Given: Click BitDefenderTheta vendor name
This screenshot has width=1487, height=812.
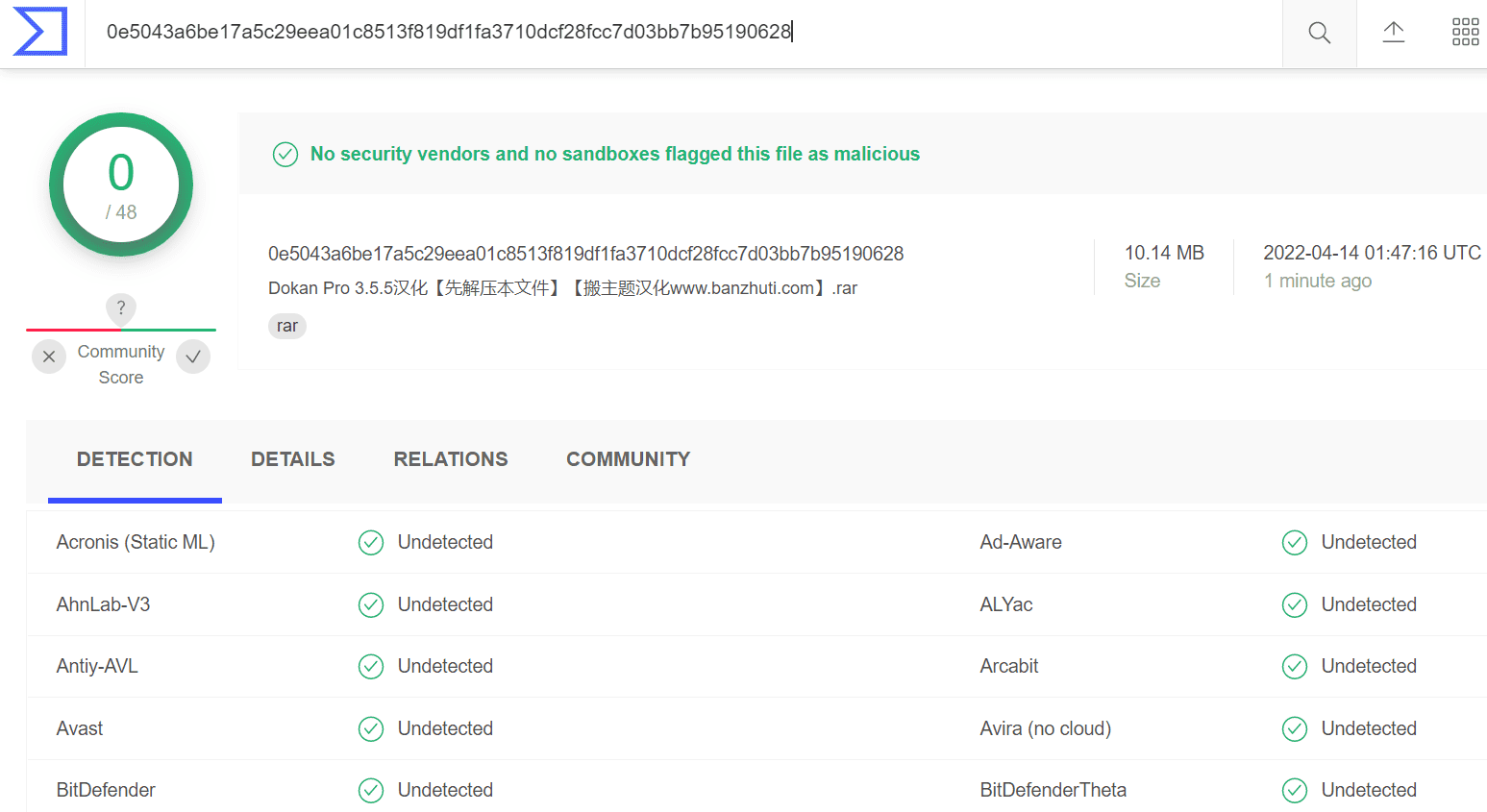Looking at the screenshot, I should 1053,790.
